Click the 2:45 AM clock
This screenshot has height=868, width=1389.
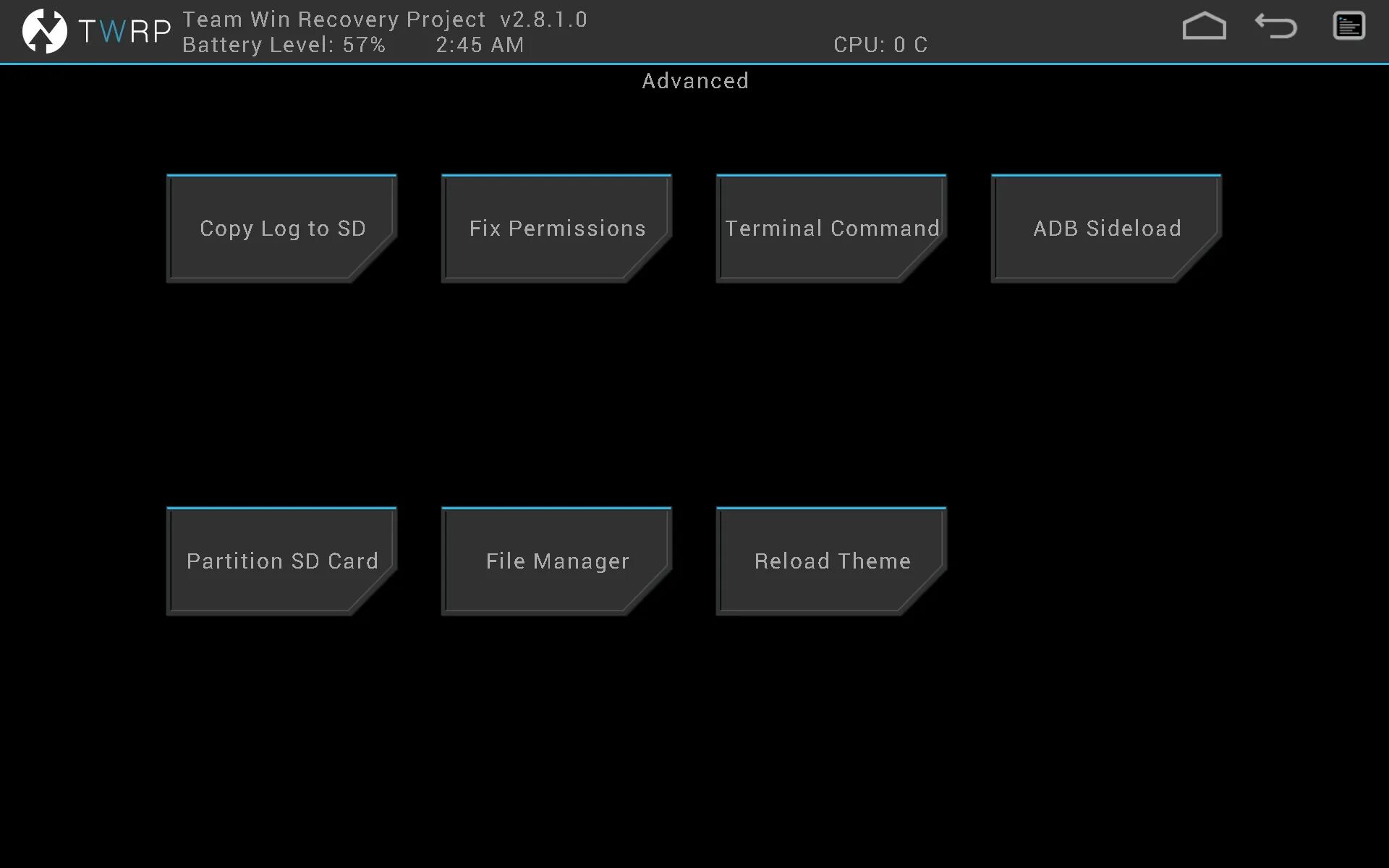tap(480, 45)
